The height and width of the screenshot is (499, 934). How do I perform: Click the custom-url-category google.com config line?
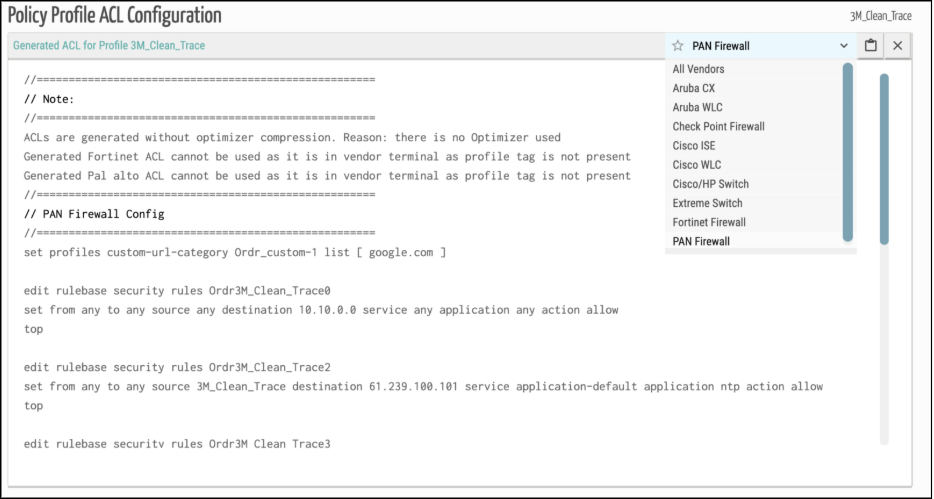(x=234, y=253)
